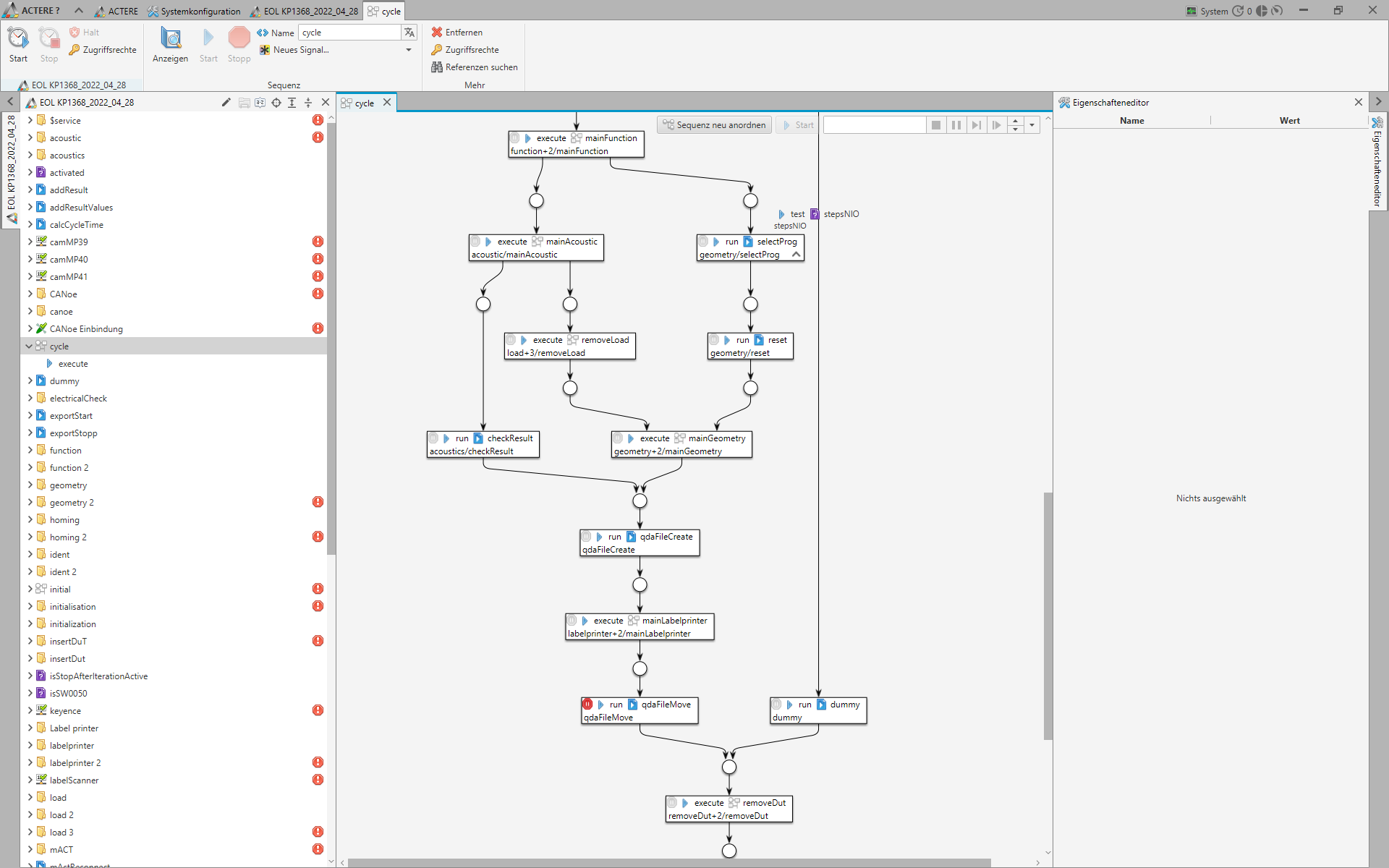Click the play icon on dummy node

[x=790, y=705]
